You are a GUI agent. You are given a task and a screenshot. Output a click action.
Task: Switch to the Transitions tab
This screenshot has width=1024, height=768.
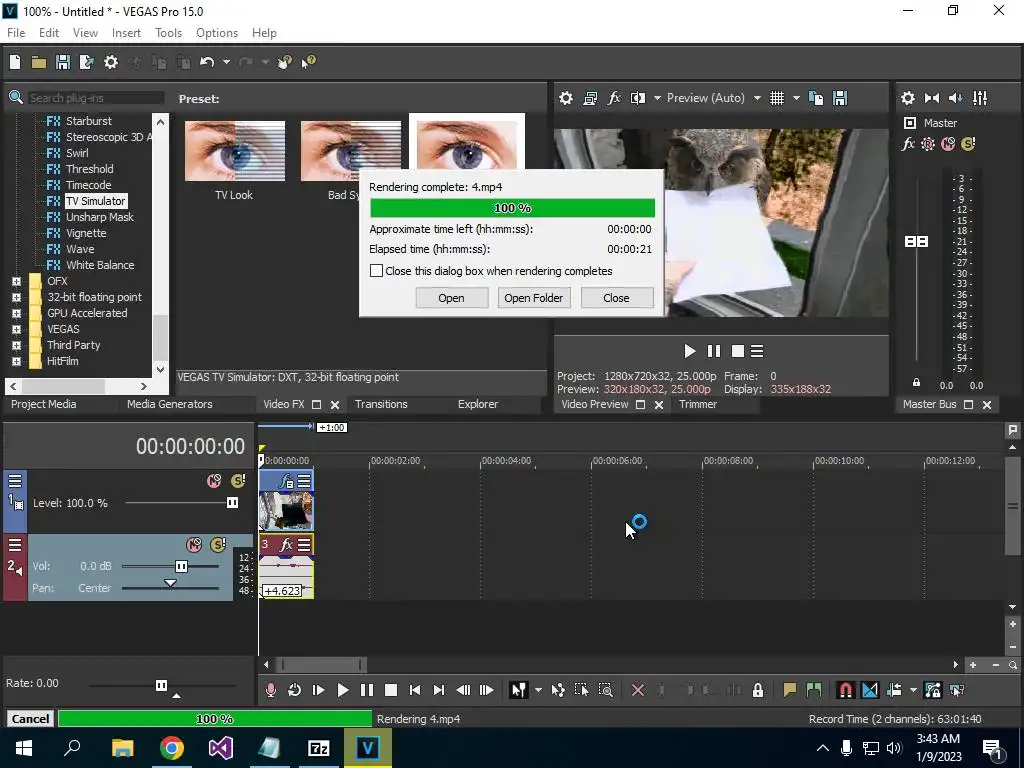(381, 404)
